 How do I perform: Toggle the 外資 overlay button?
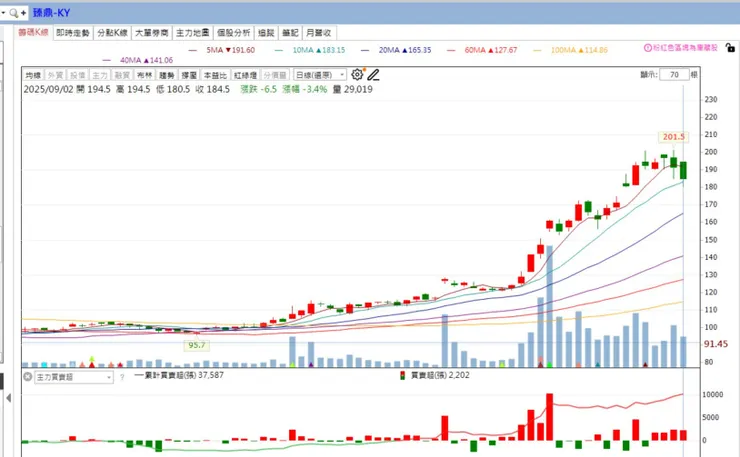[55, 75]
